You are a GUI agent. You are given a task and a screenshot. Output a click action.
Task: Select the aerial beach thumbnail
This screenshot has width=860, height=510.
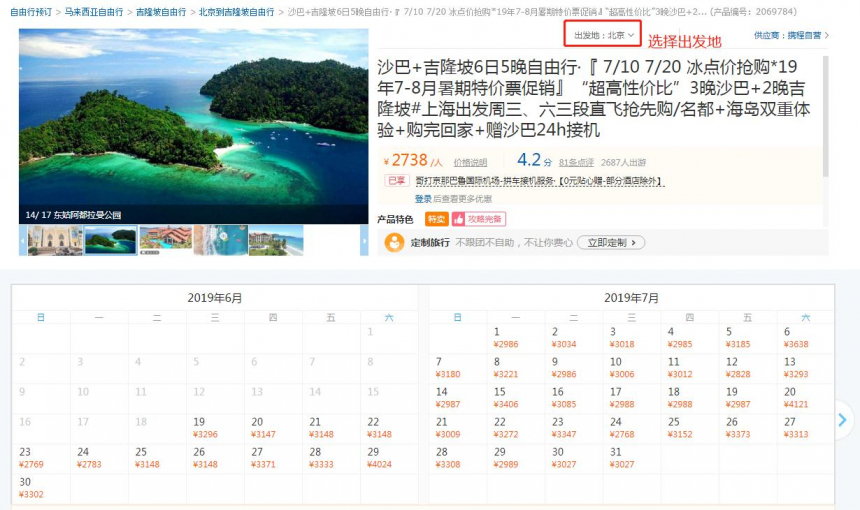pos(220,240)
